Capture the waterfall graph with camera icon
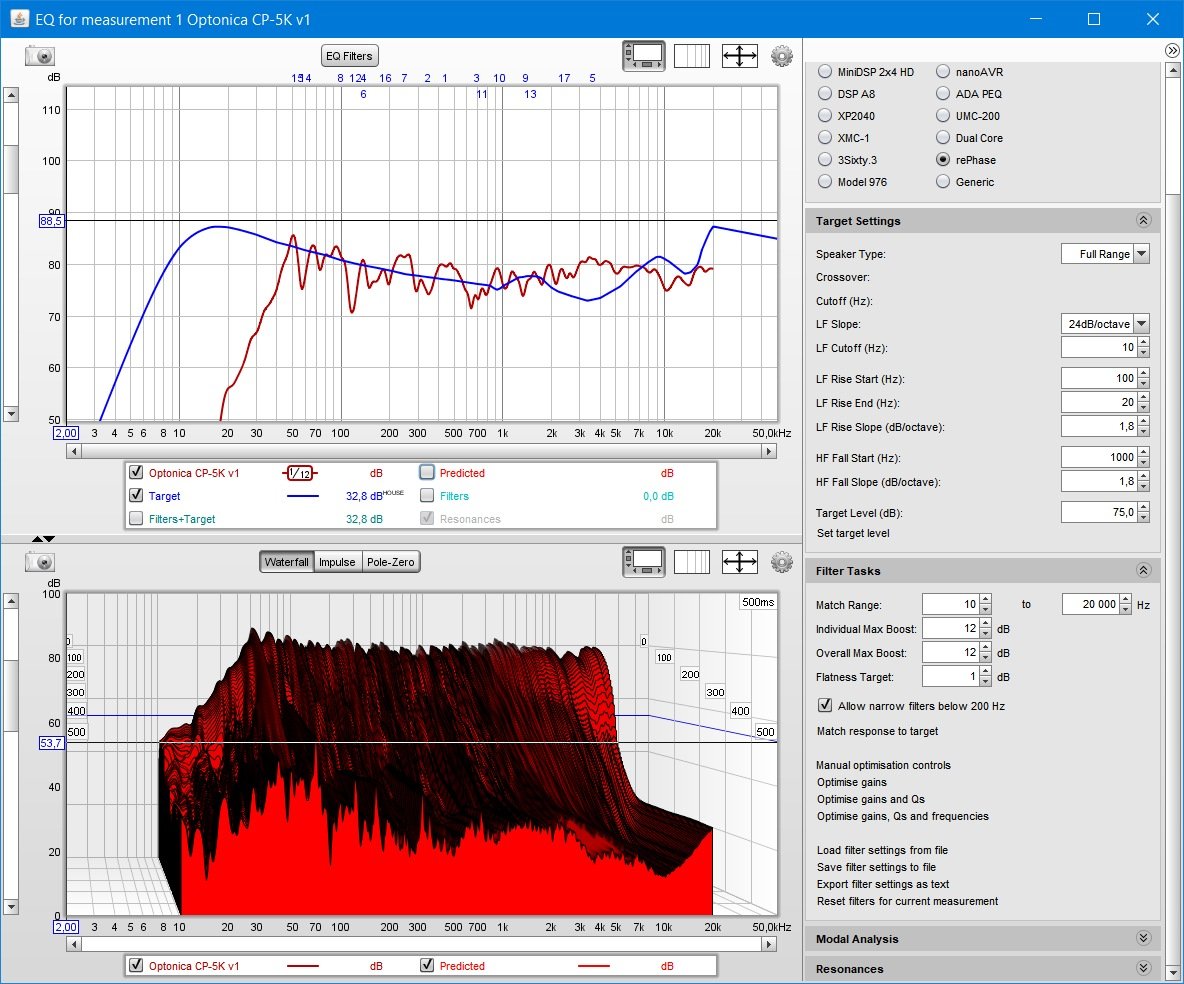 (x=40, y=562)
